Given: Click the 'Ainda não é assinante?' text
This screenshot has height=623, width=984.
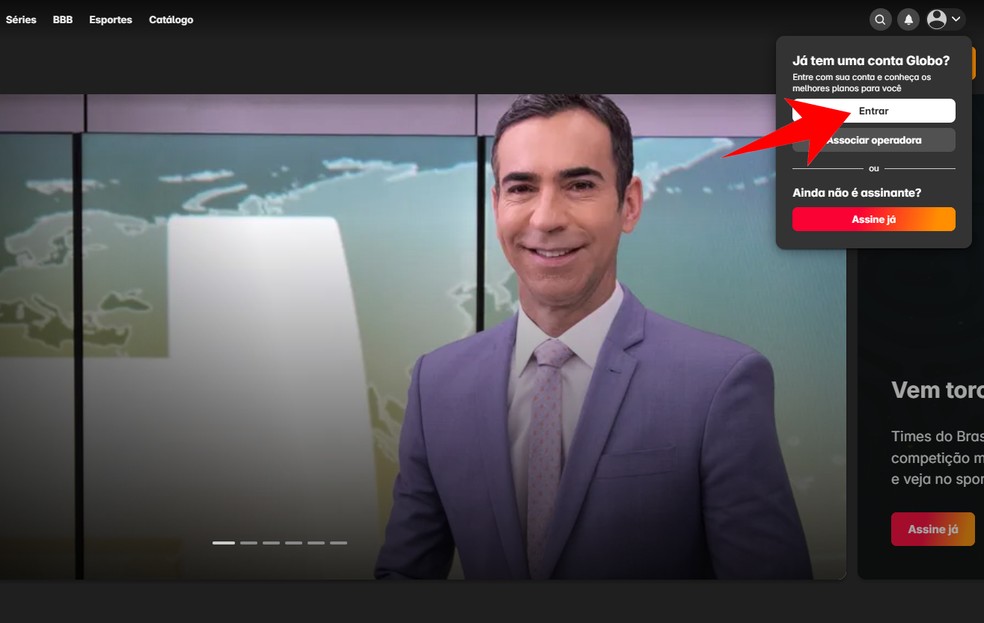Looking at the screenshot, I should click(x=857, y=193).
